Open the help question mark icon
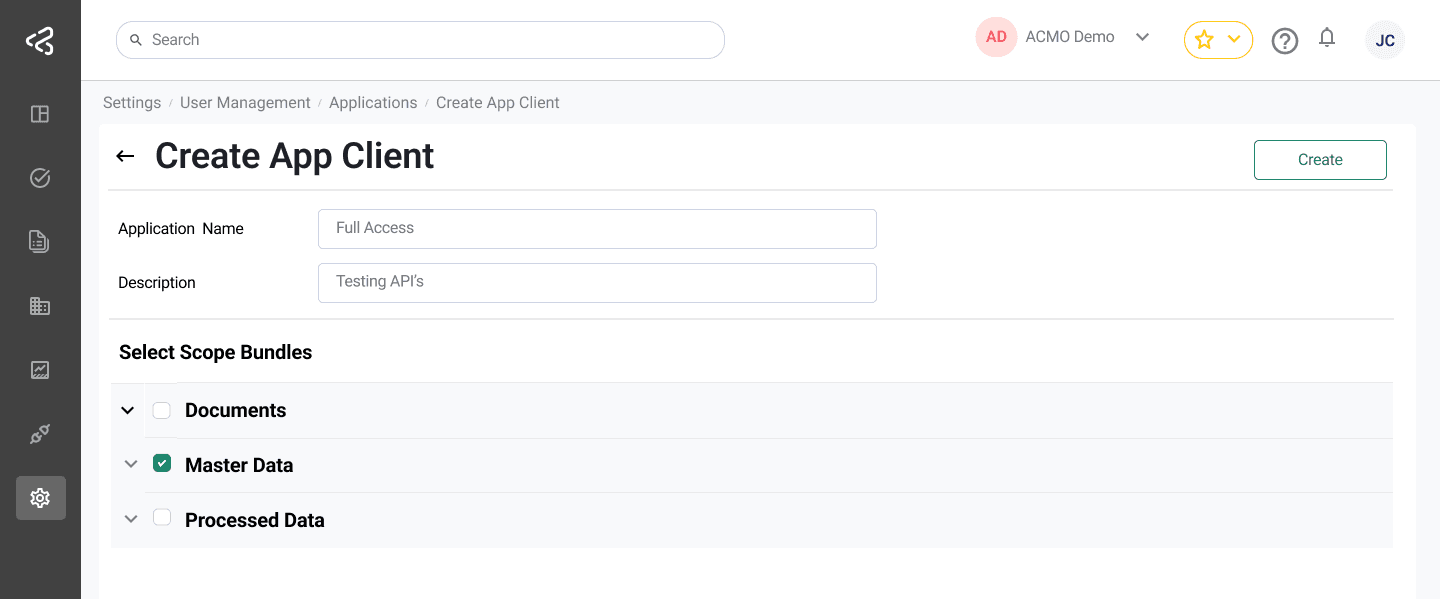The height and width of the screenshot is (599, 1440). (x=1285, y=40)
